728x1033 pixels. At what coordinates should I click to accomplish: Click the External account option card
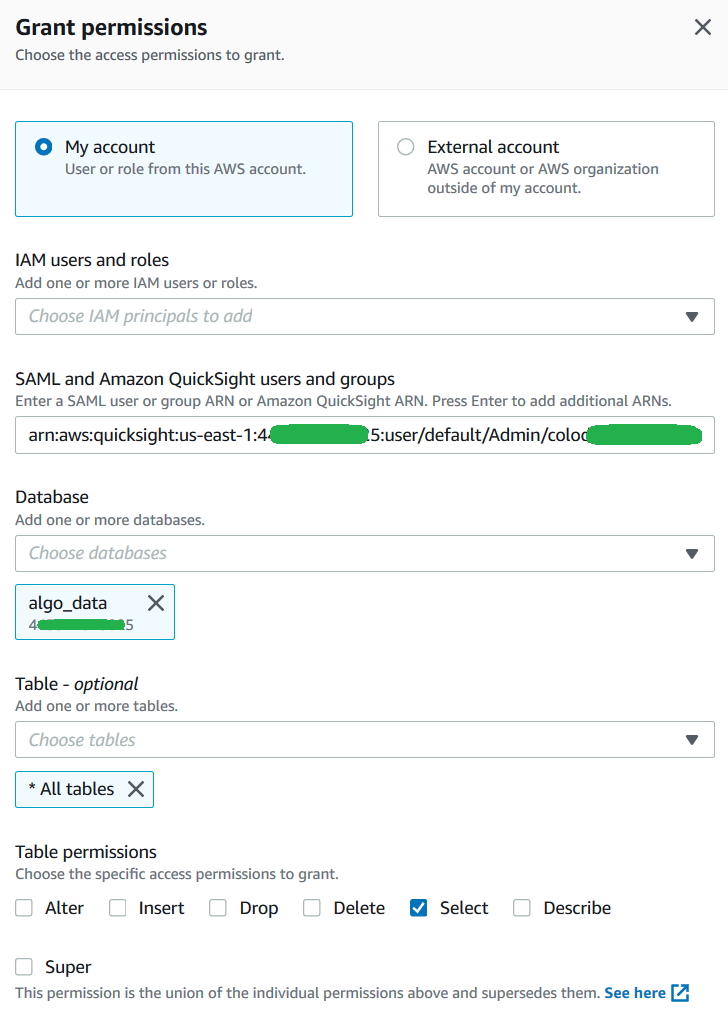pyautogui.click(x=546, y=169)
